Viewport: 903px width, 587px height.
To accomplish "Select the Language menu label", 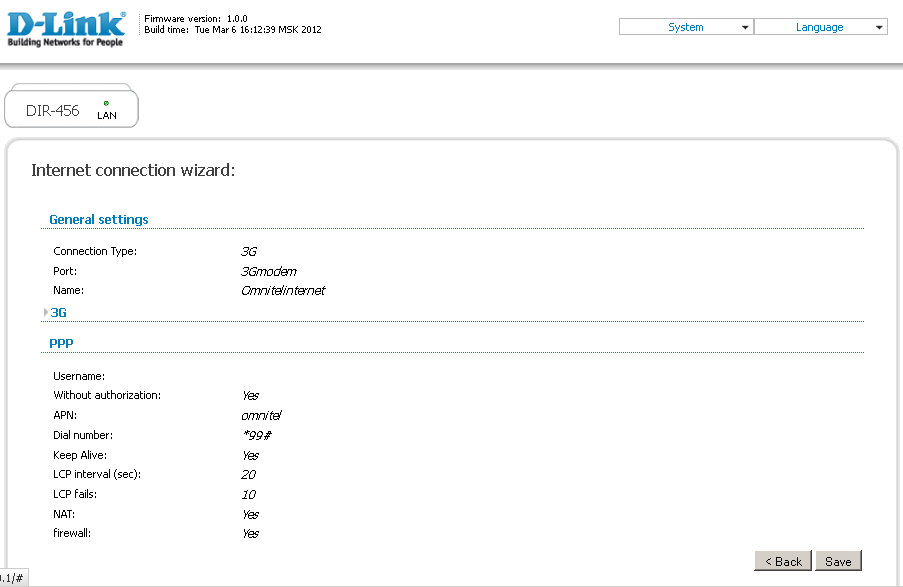I will [819, 28].
